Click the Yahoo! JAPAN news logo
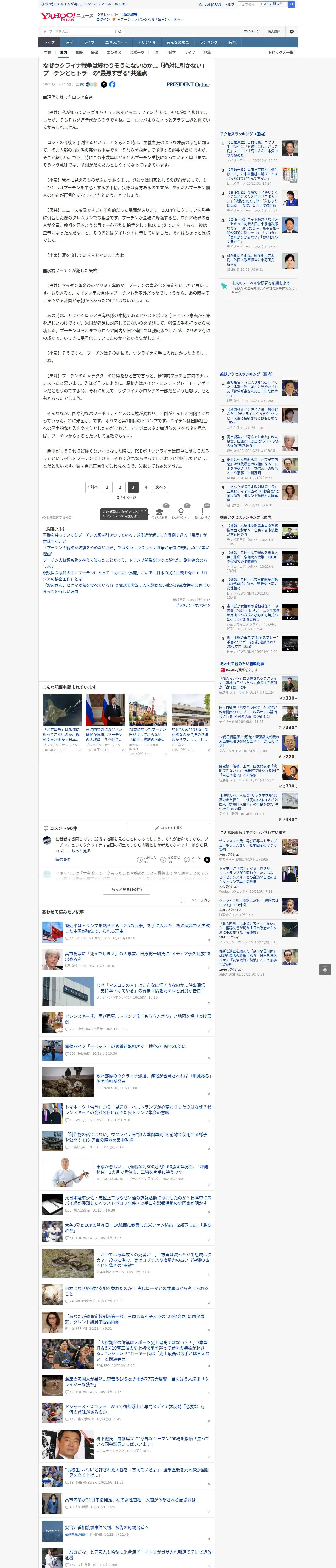The width and height of the screenshot is (336, 1568). 67,16
